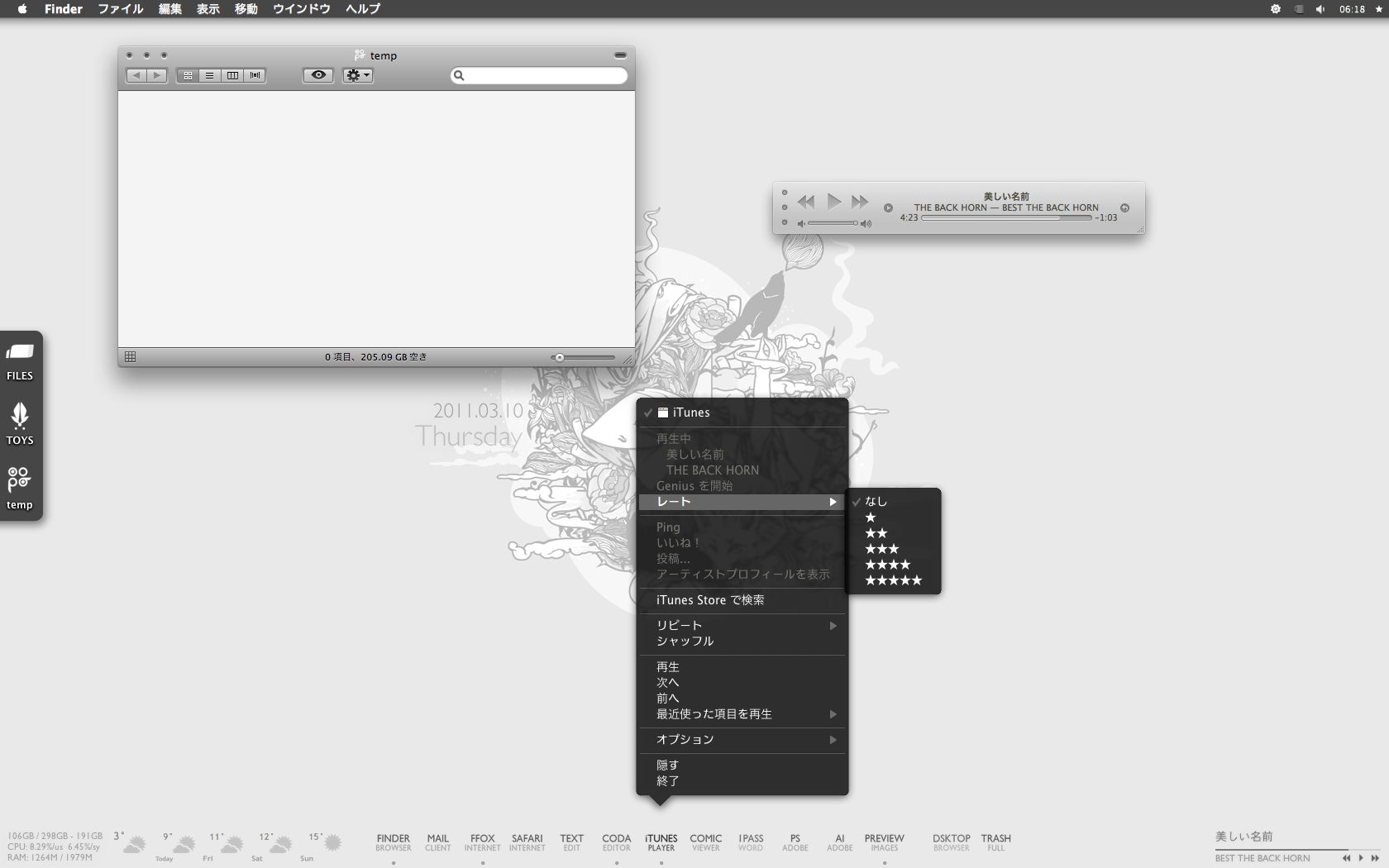Choose iTunes Store で検索 from the menu

click(x=742, y=600)
